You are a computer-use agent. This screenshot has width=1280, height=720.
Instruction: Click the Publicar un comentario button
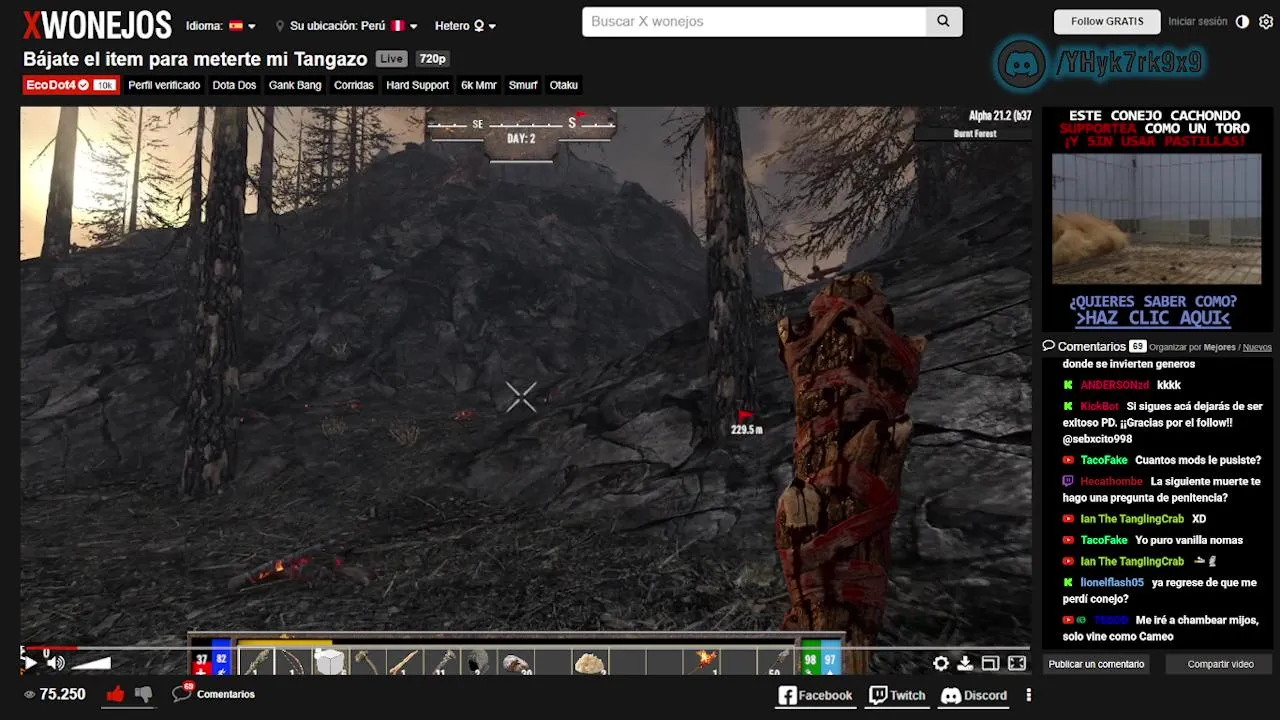pyautogui.click(x=1096, y=664)
